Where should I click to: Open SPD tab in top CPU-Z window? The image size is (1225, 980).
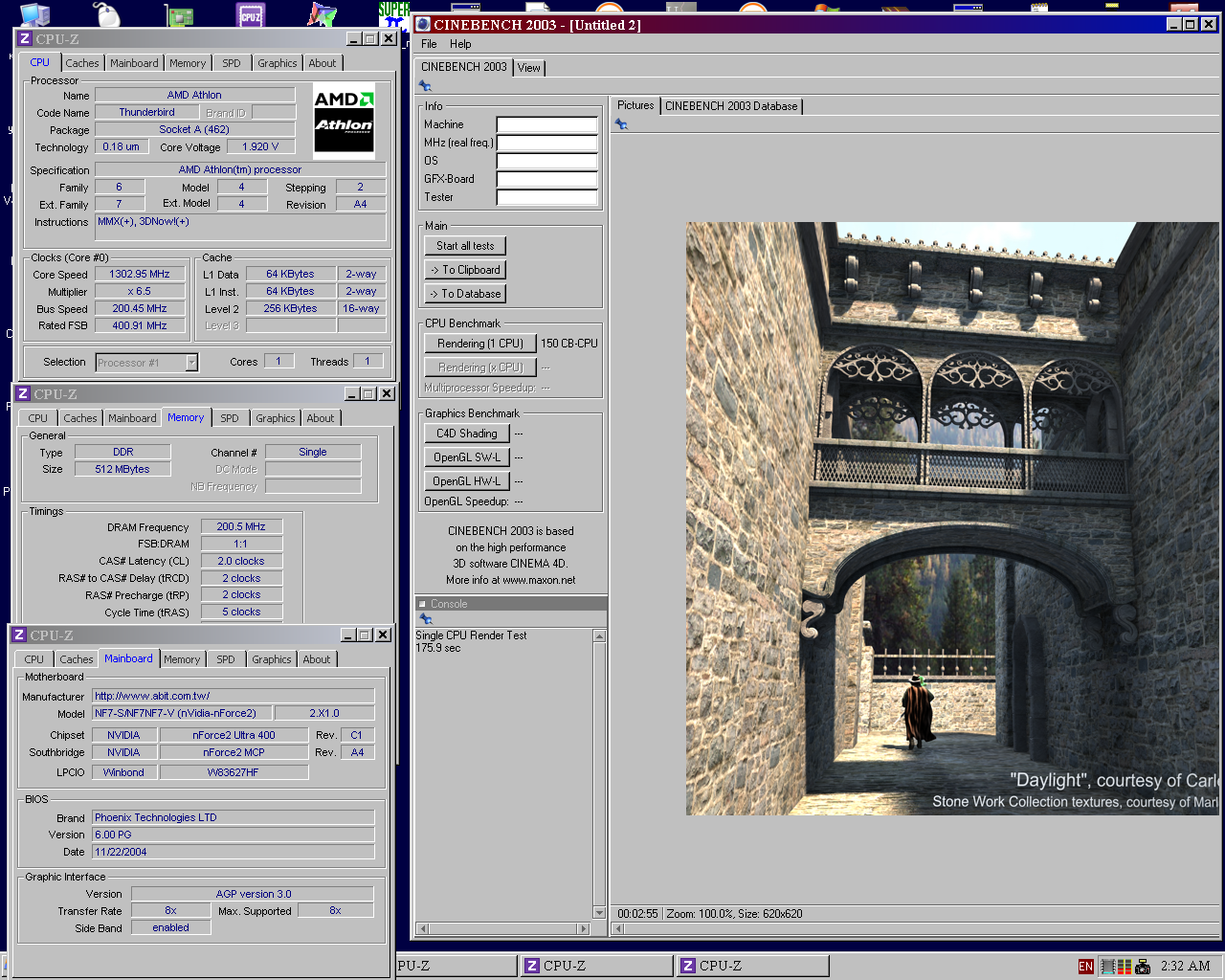coord(232,63)
